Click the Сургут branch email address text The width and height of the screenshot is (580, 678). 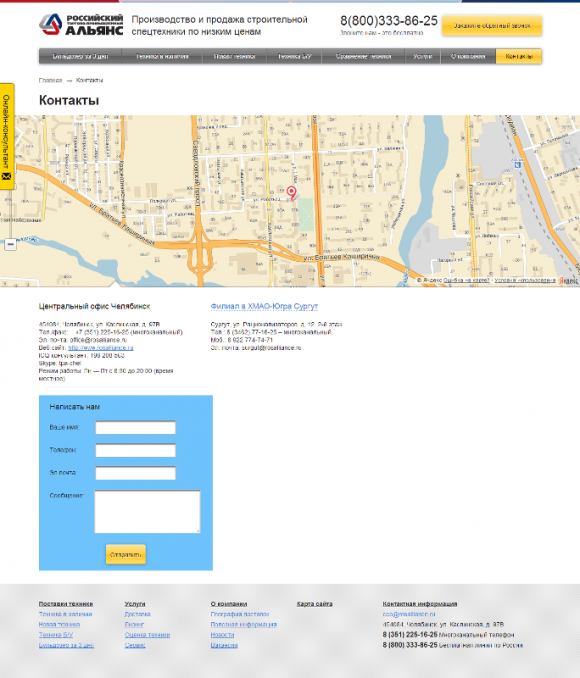271,348
